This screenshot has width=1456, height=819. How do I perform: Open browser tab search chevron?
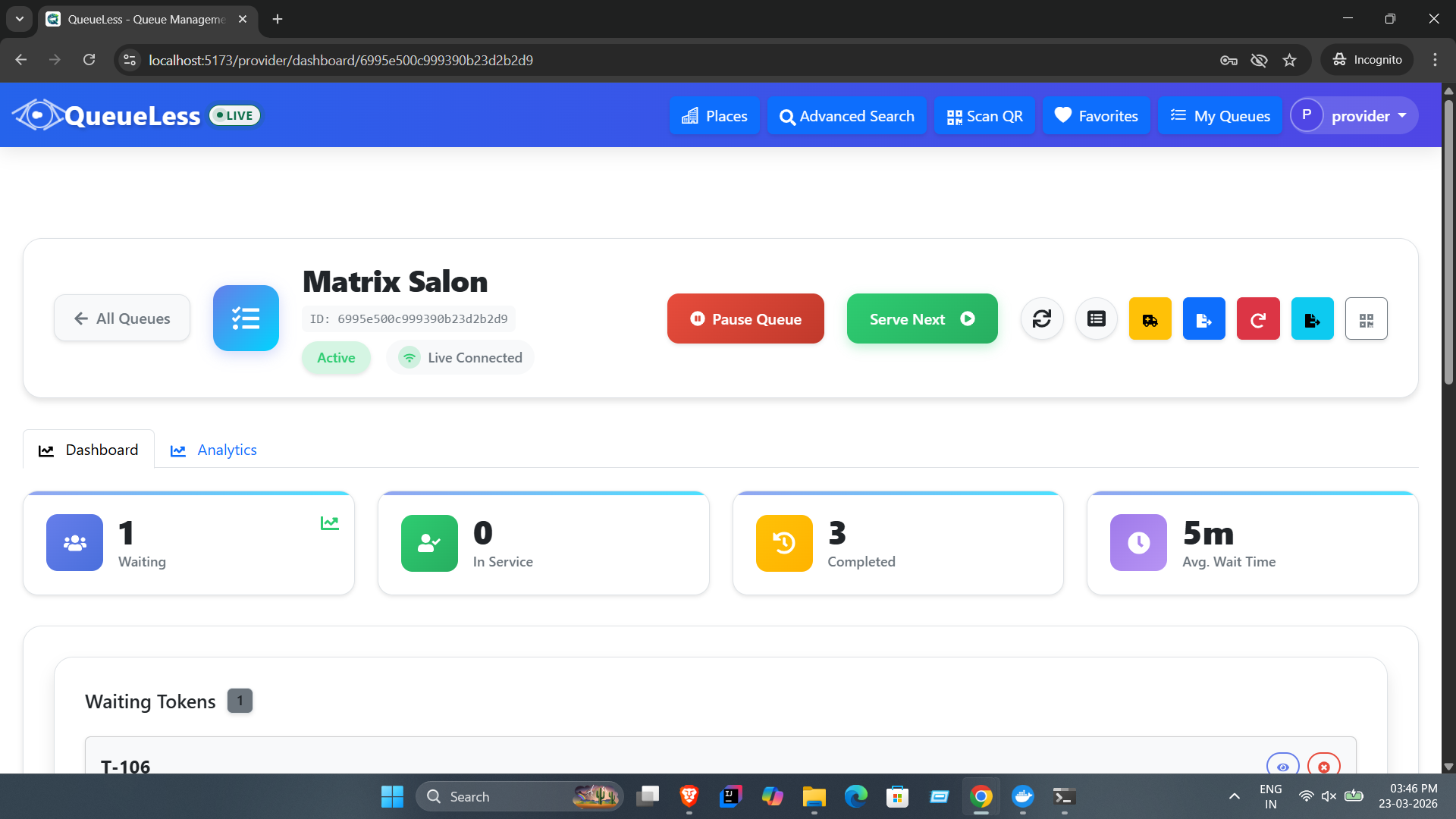click(20, 19)
